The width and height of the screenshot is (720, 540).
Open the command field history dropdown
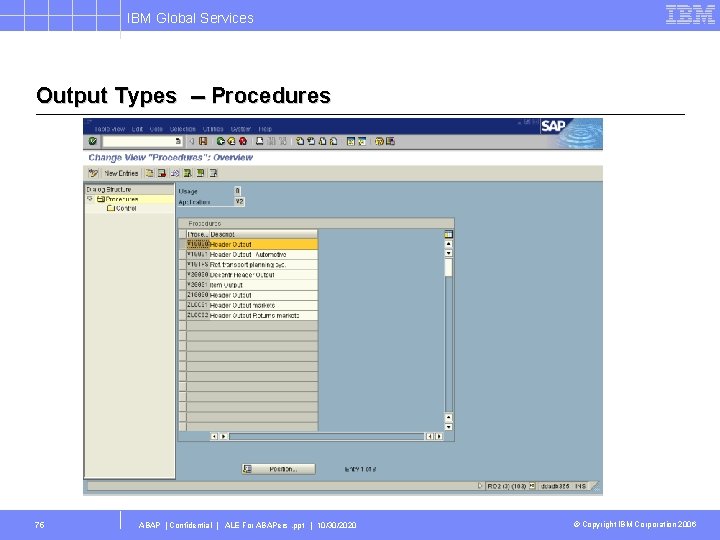click(x=178, y=141)
